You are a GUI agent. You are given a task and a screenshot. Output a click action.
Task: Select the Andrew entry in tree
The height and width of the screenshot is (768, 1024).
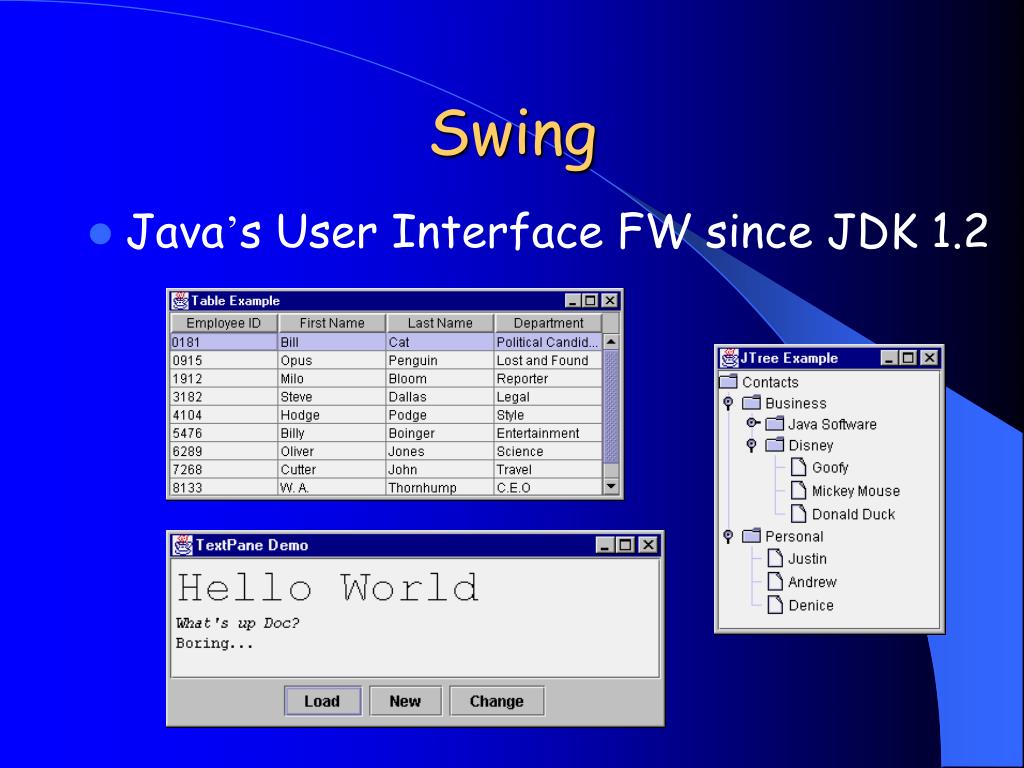(811, 582)
